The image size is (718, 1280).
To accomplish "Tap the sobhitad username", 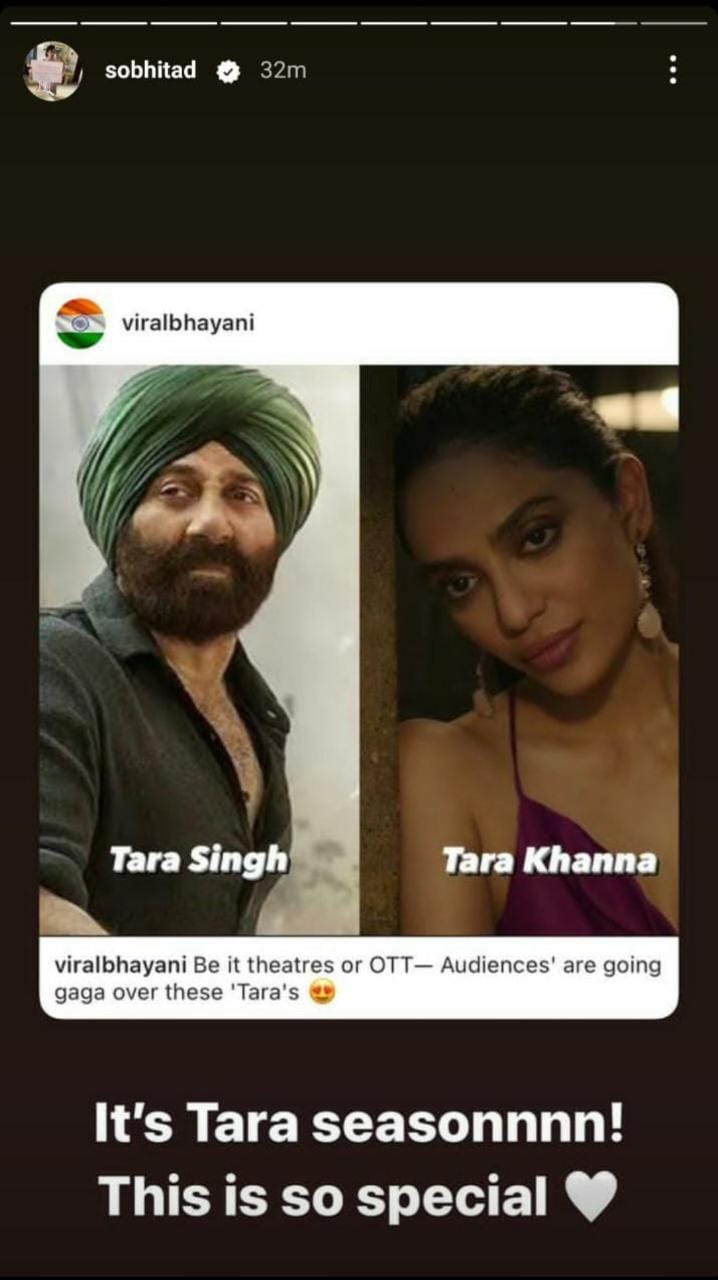I will point(150,71).
